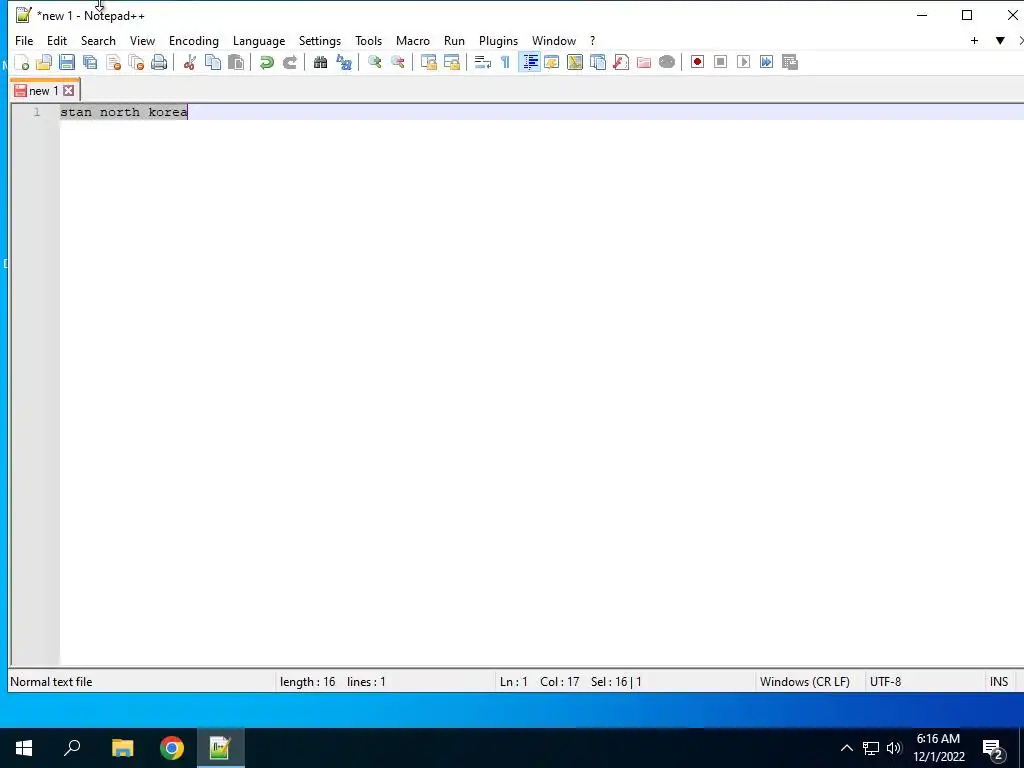Undo last action with green arrow
Screen dimensions: 1024x768
[x=266, y=62]
